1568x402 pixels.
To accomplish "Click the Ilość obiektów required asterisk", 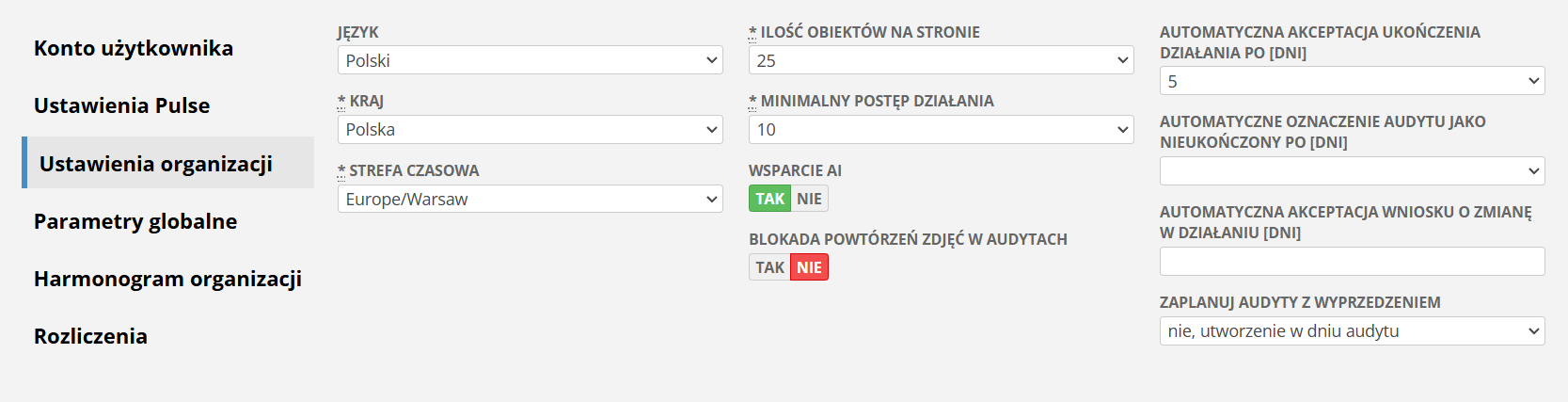I will pos(752,32).
